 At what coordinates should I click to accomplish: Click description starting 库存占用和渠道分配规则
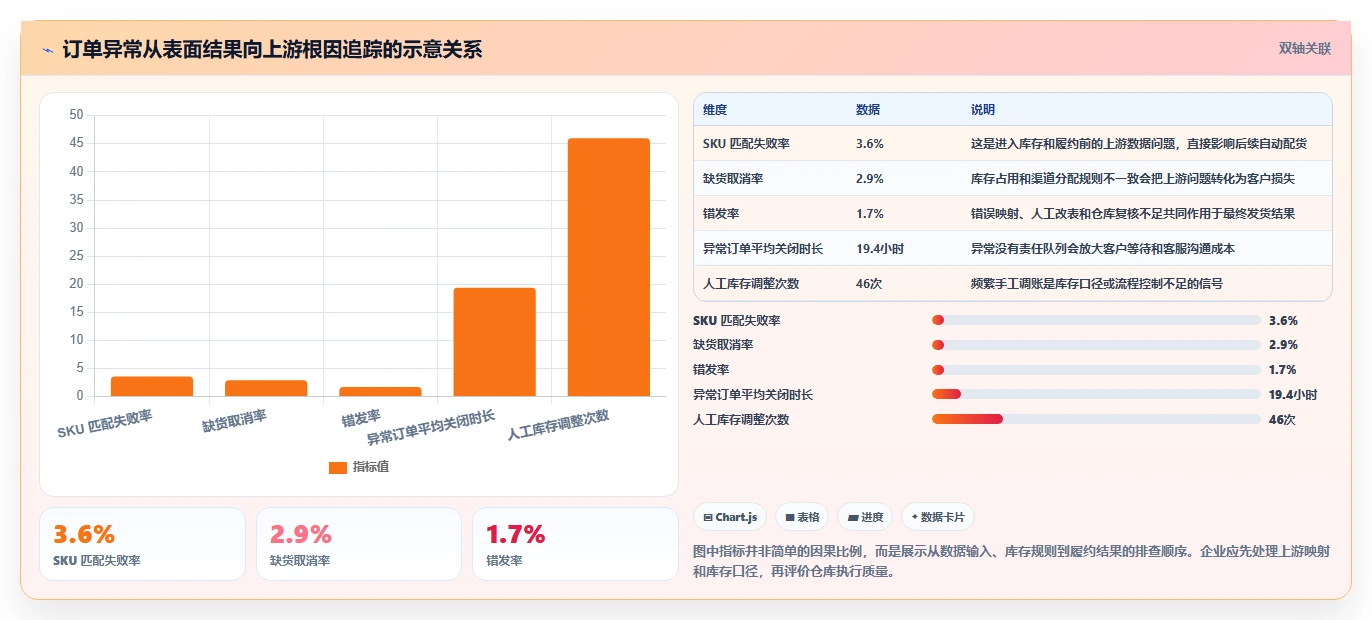pyautogui.click(x=1133, y=179)
